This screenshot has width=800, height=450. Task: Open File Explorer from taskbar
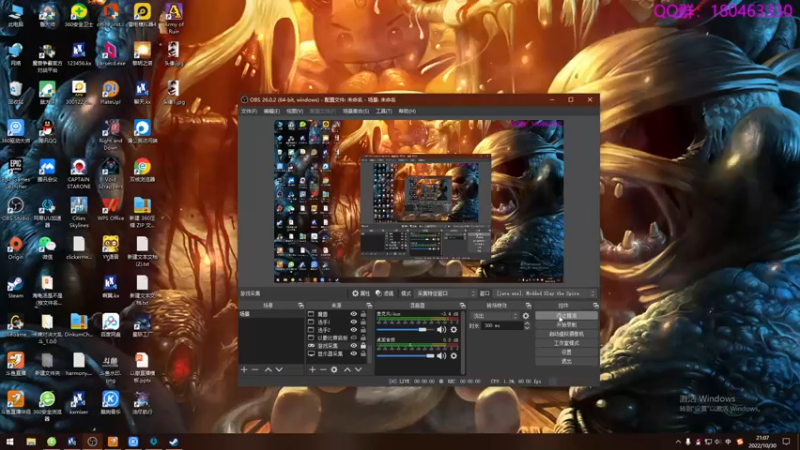tap(31, 442)
